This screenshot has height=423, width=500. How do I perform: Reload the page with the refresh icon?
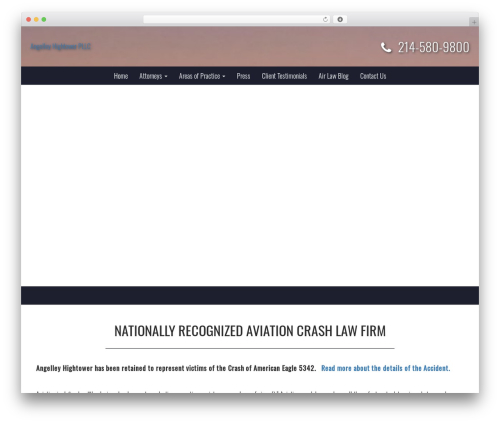(325, 19)
